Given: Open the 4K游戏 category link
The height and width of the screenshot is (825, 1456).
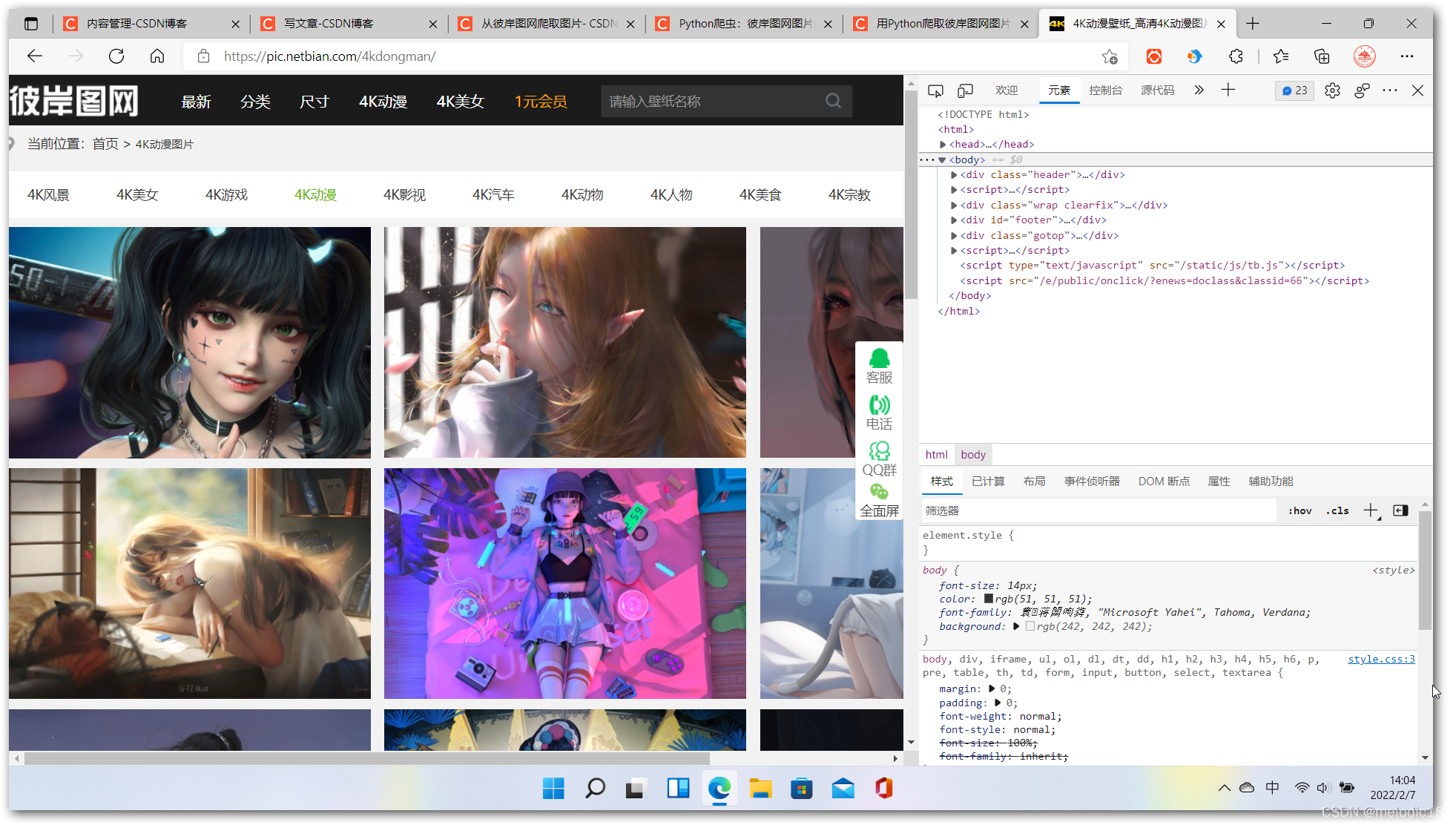Looking at the screenshot, I should point(226,195).
